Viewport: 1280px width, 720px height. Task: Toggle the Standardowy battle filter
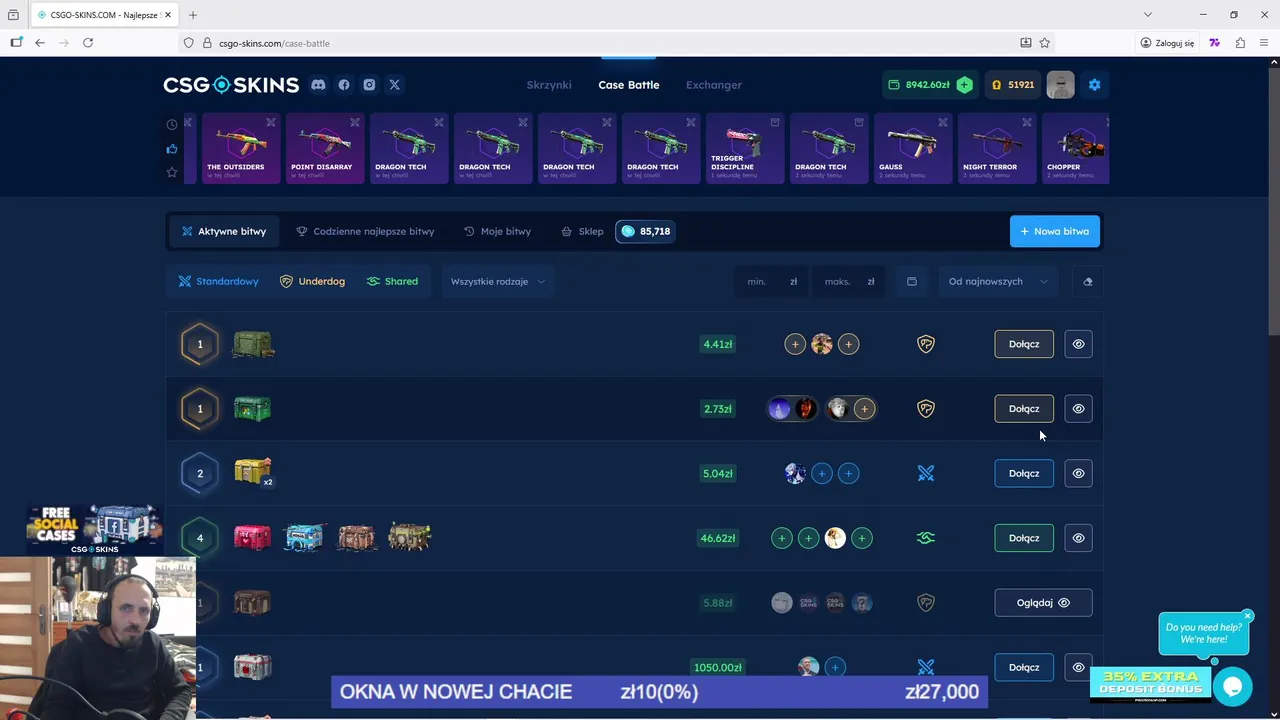[218, 282]
